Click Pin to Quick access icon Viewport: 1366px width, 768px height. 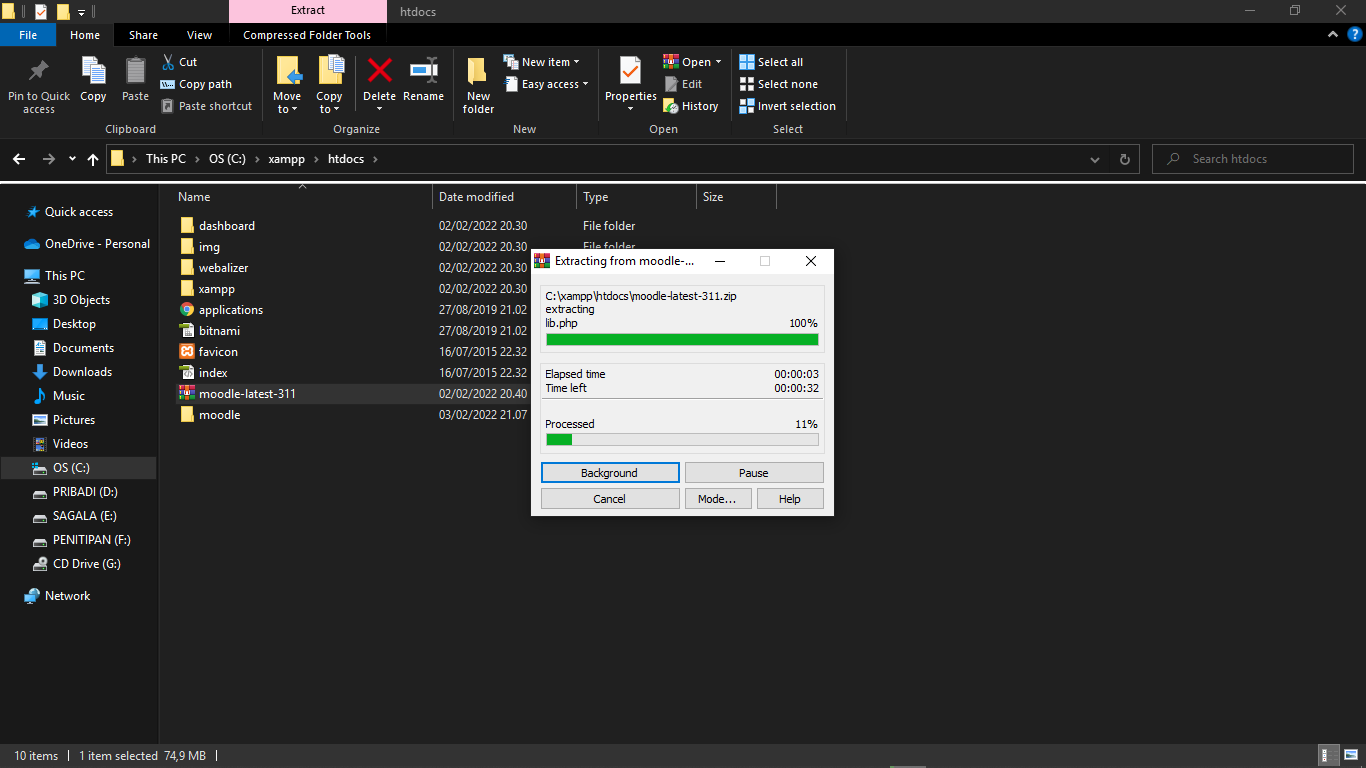point(39,71)
